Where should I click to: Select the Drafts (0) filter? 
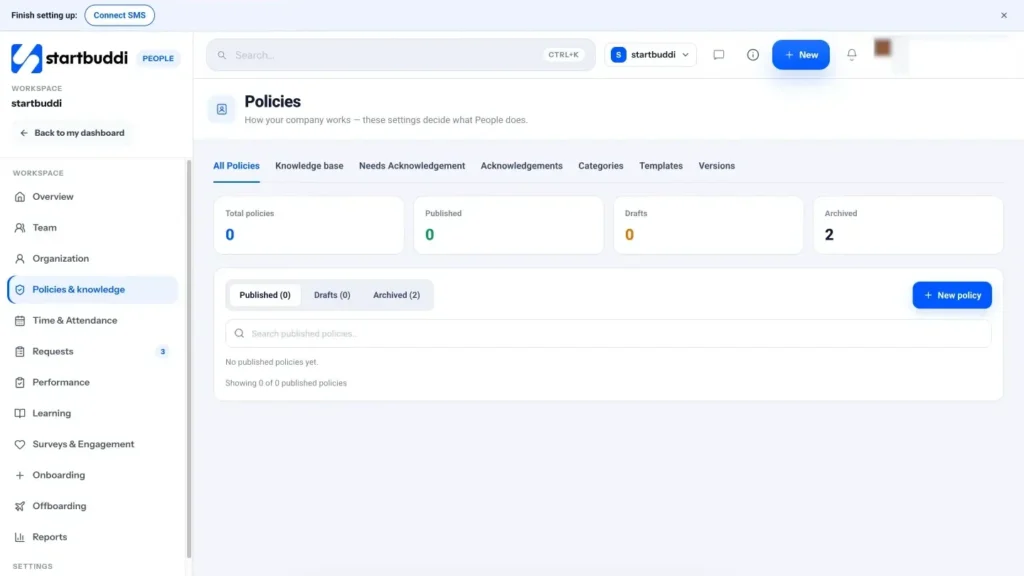coord(332,295)
